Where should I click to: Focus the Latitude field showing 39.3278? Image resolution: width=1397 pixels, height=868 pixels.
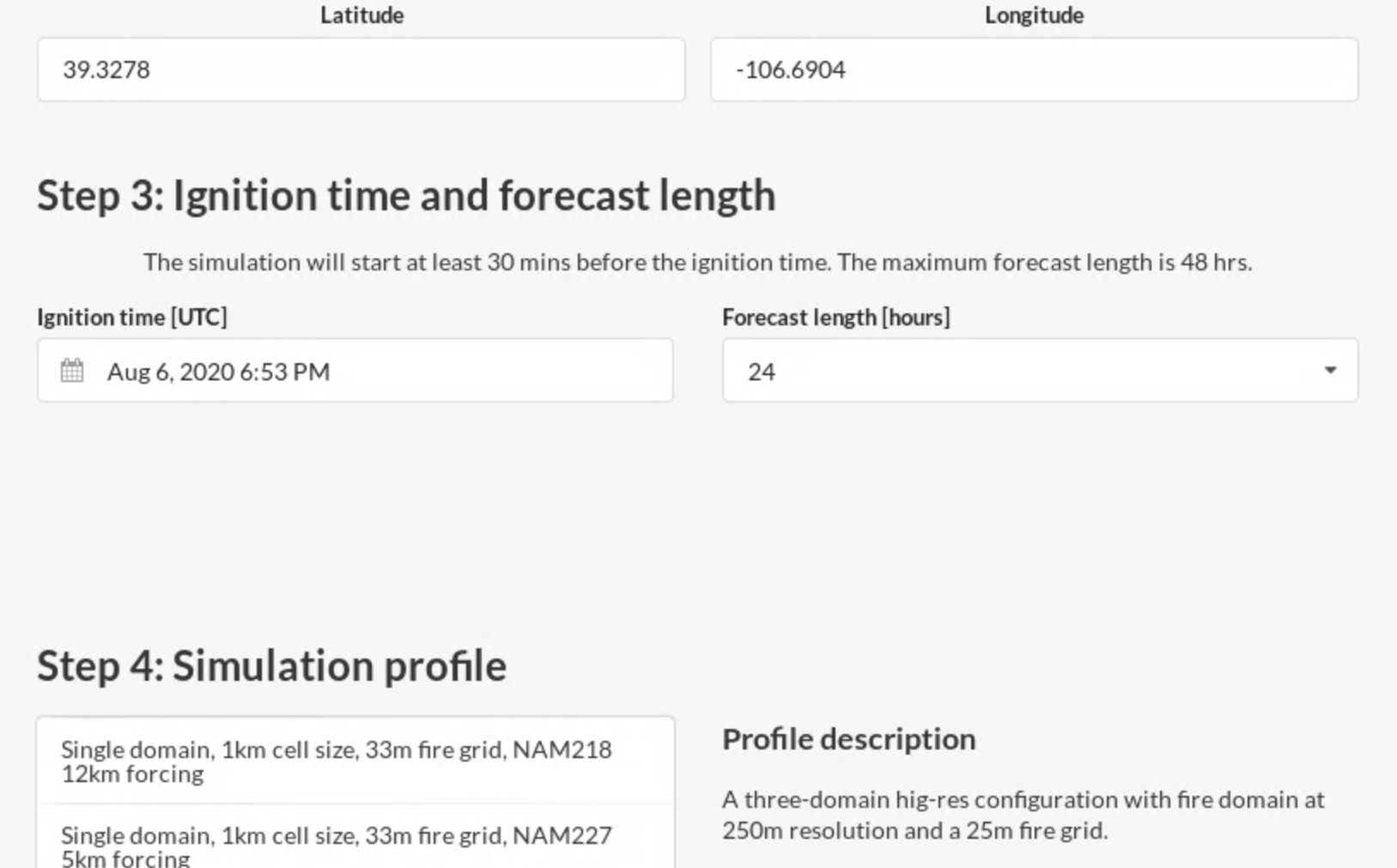(x=361, y=70)
